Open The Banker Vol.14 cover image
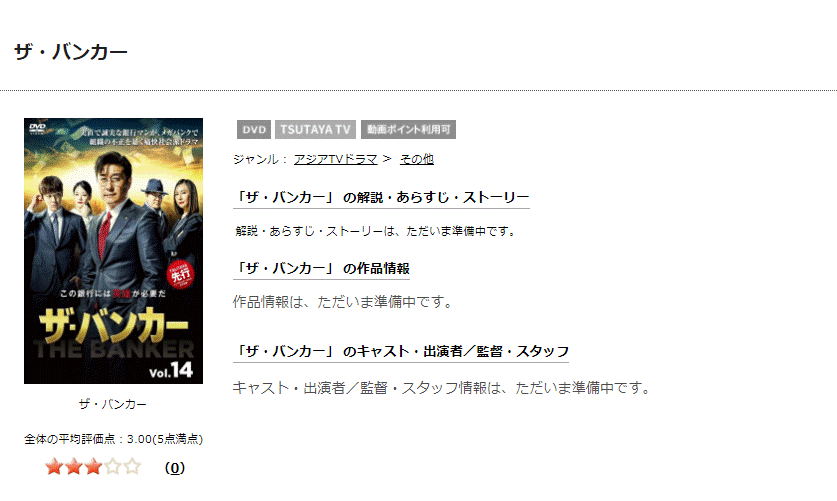The width and height of the screenshot is (837, 501). [x=113, y=251]
